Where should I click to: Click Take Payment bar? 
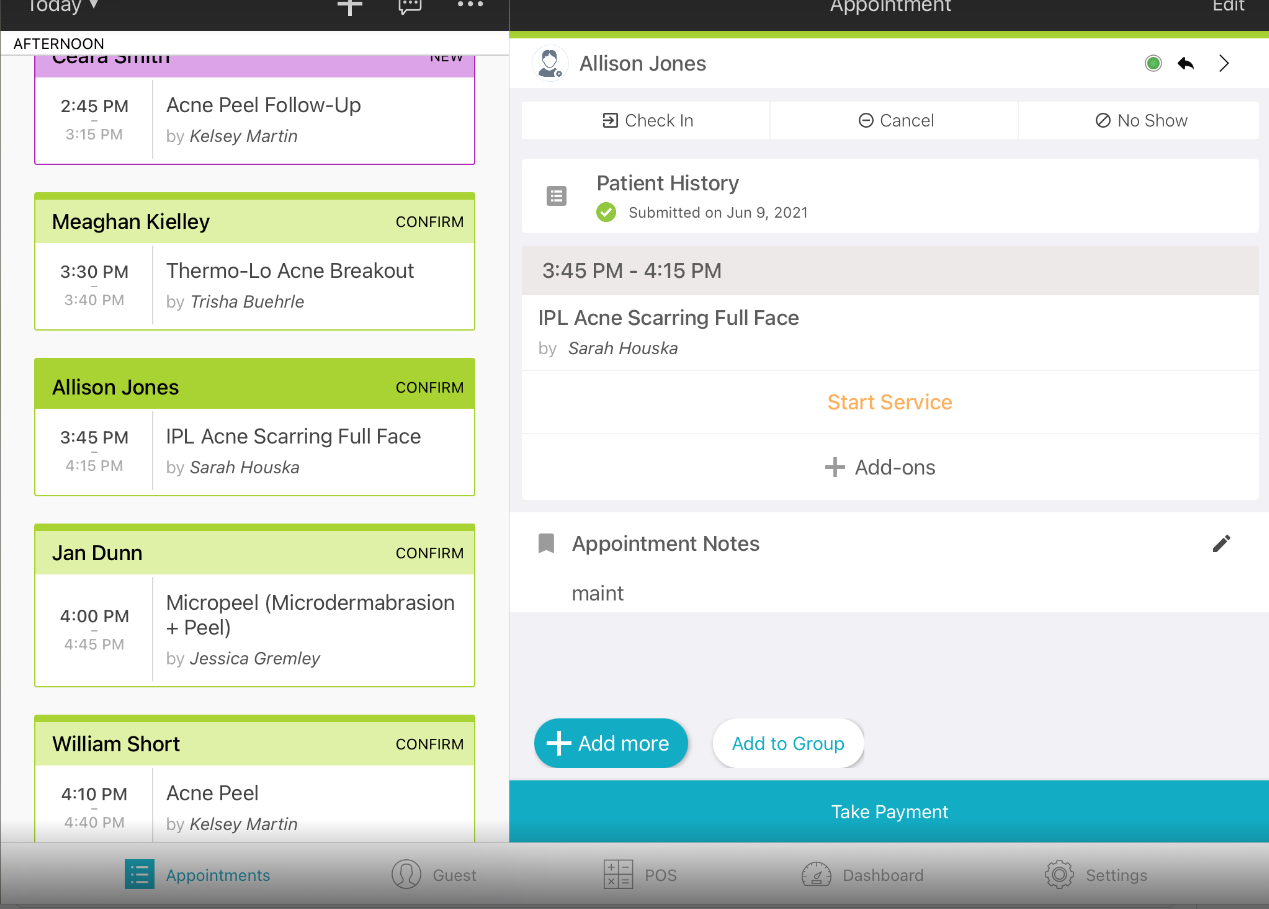tap(889, 812)
